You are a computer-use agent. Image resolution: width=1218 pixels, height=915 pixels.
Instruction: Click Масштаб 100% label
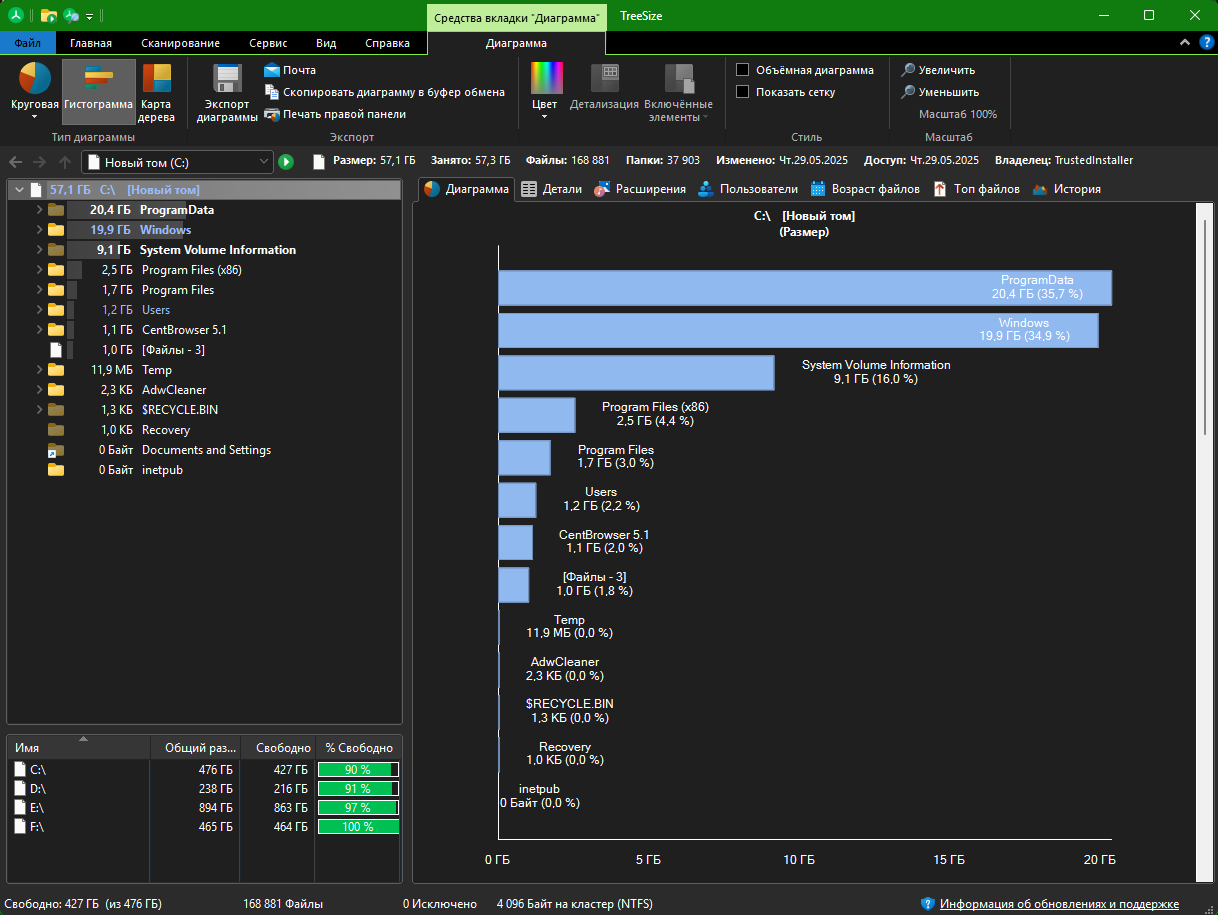958,114
